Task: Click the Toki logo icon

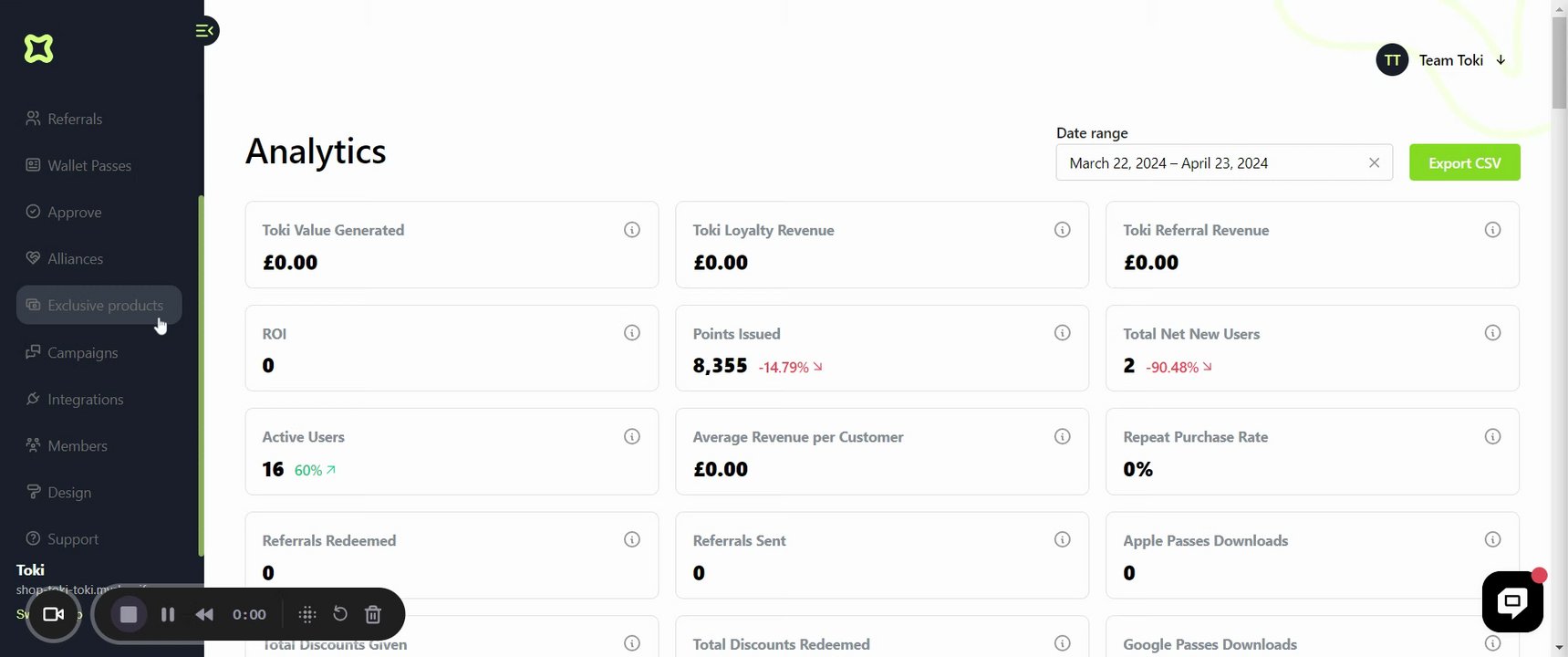Action: pyautogui.click(x=38, y=48)
